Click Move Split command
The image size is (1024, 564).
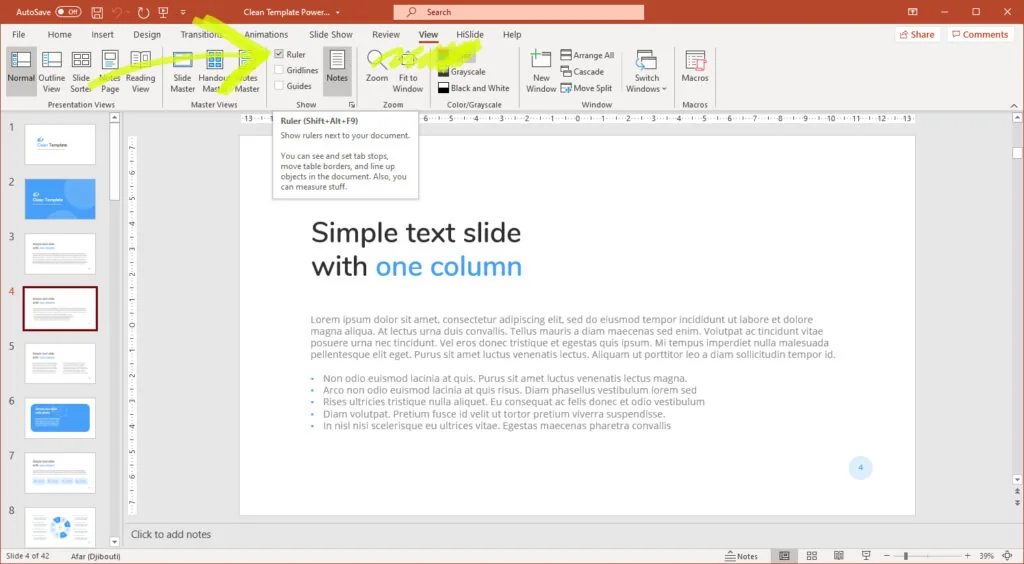coord(586,87)
